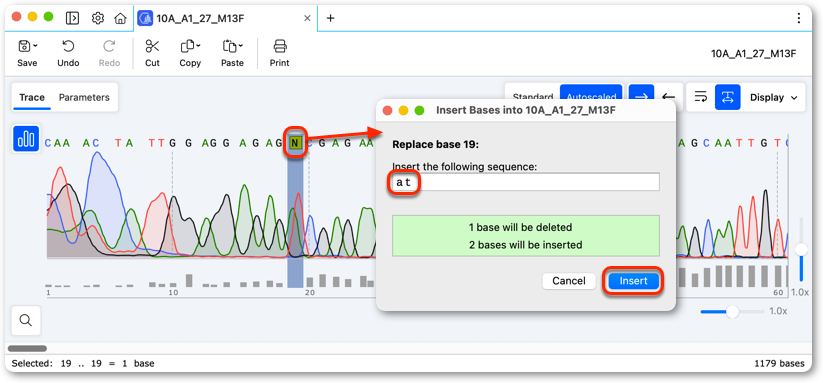823x383 pixels.
Task: Toggle the line wrap icon beside Display
Action: pos(701,97)
